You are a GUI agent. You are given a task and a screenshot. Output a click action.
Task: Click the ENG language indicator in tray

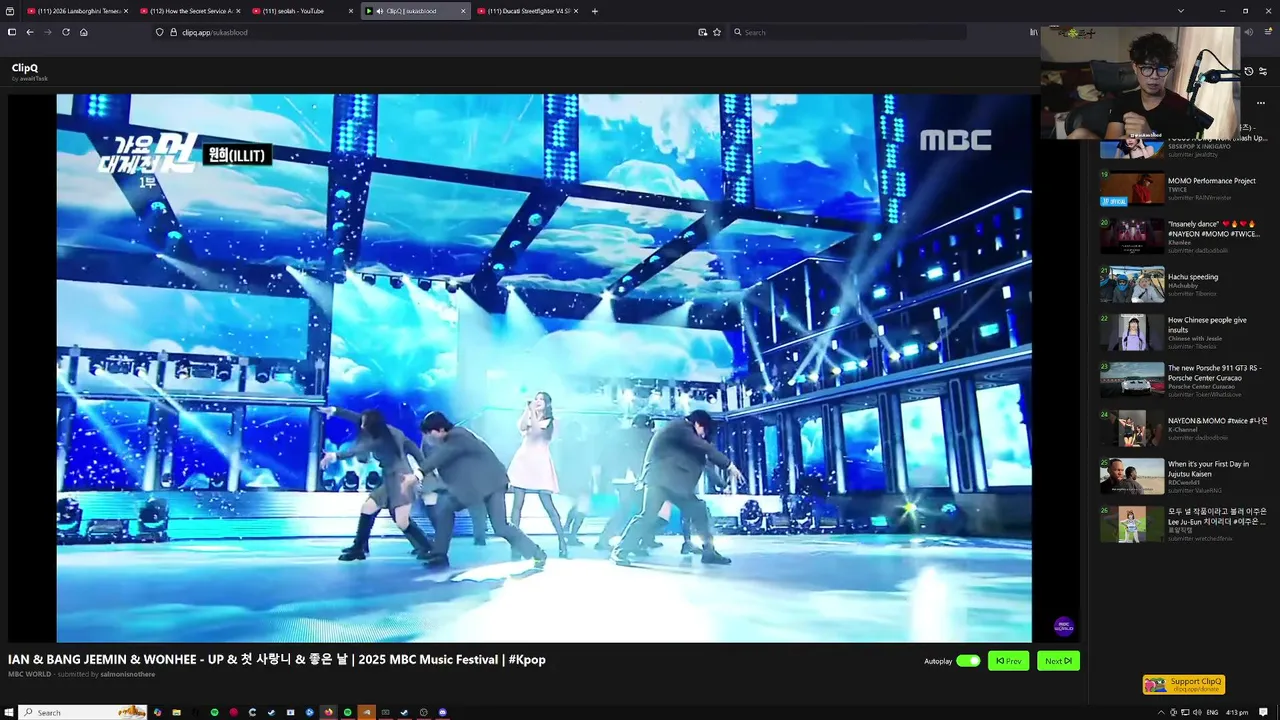(1212, 712)
